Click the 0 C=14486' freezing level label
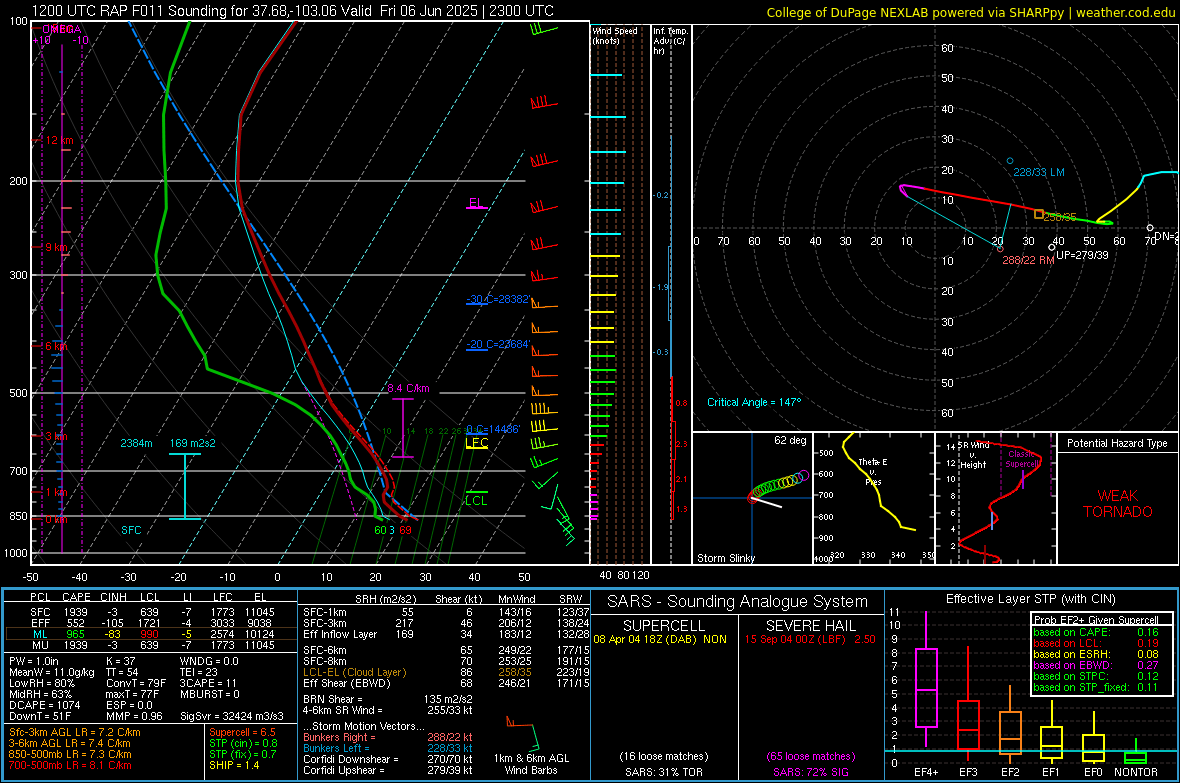This screenshot has width=1180, height=783. pos(493,429)
